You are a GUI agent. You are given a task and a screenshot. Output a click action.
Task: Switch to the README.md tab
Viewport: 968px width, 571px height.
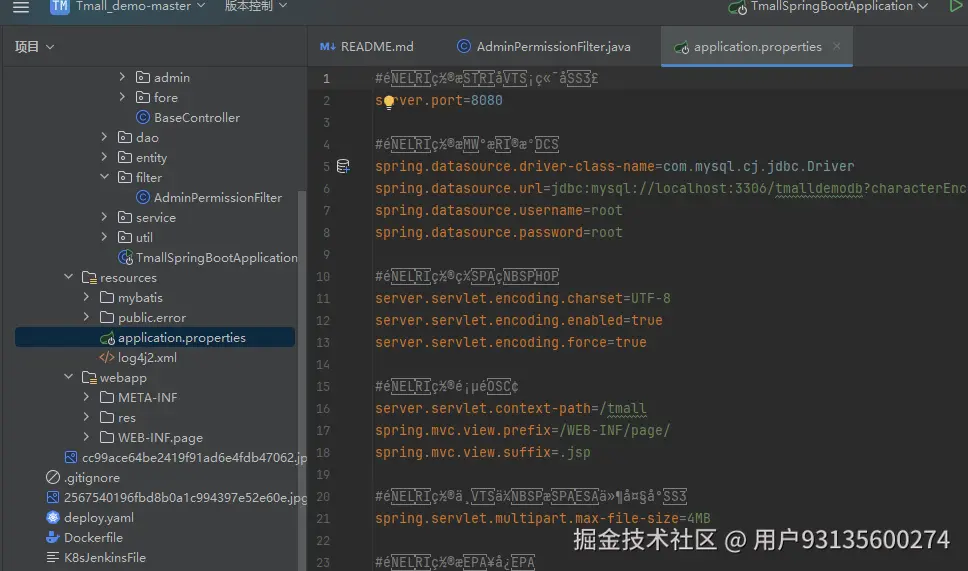(367, 47)
